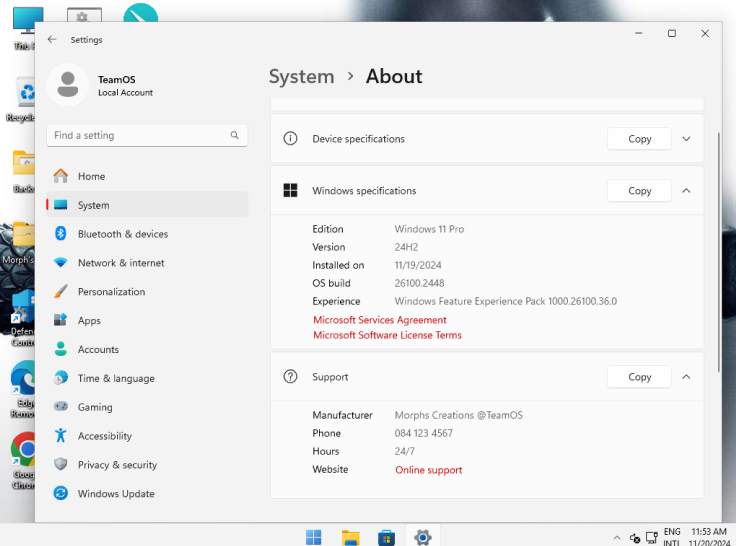The width and height of the screenshot is (736, 546).
Task: Collapse the Windows specifications section
Action: pyautogui.click(x=686, y=191)
